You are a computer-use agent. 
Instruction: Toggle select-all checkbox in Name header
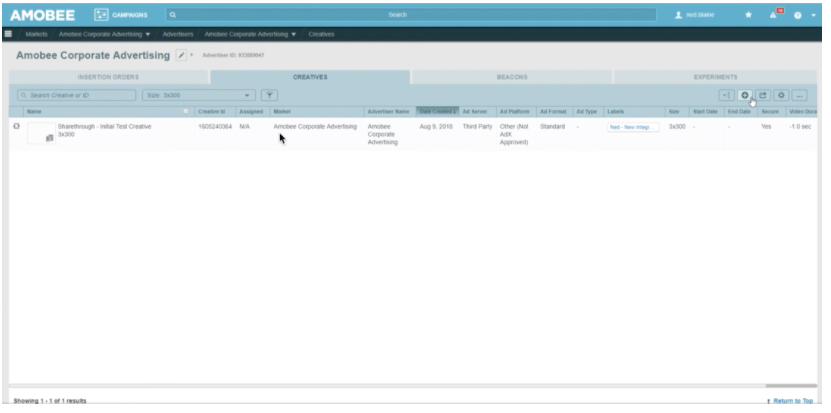tap(185, 111)
